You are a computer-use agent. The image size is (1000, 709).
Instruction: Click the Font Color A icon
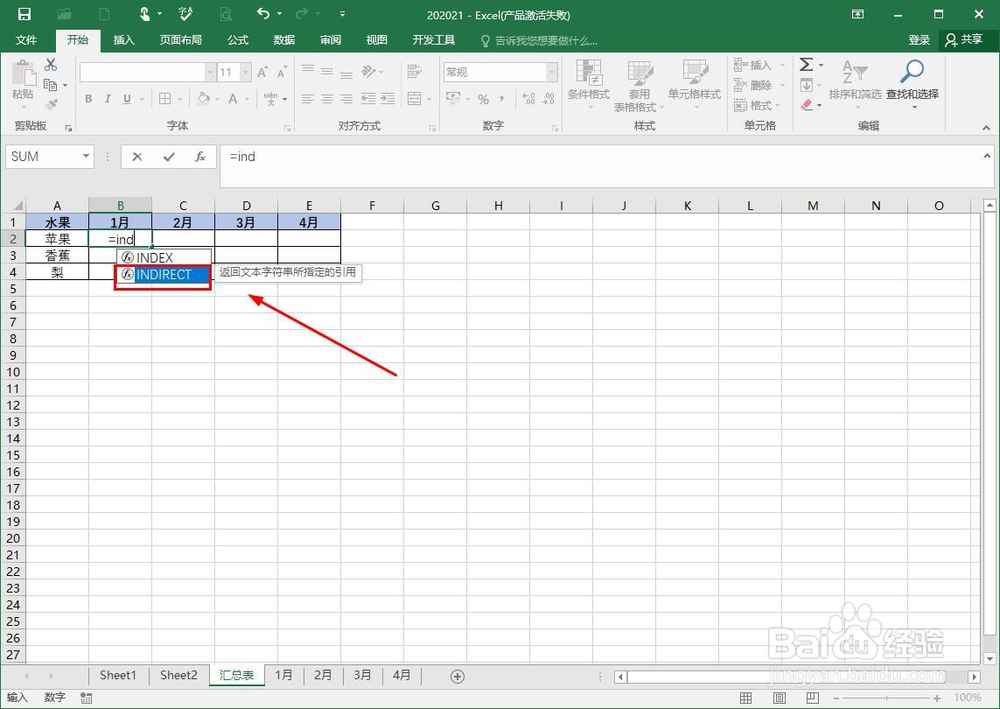point(233,99)
